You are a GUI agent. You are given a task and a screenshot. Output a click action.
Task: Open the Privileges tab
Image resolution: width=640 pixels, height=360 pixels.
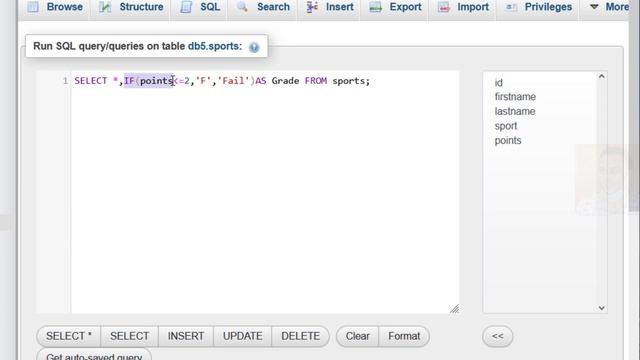[x=539, y=7]
